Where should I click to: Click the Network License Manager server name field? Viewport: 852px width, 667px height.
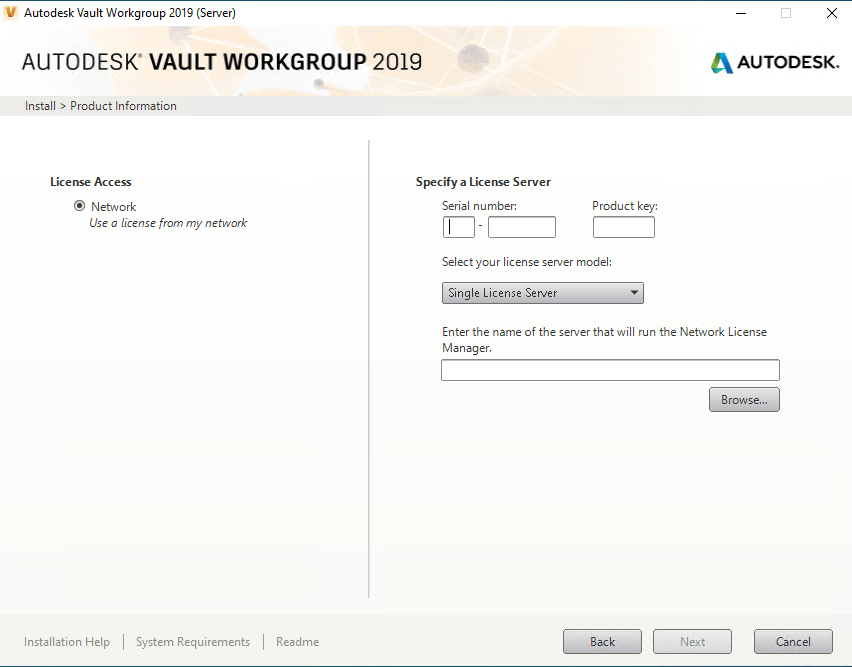tap(610, 369)
